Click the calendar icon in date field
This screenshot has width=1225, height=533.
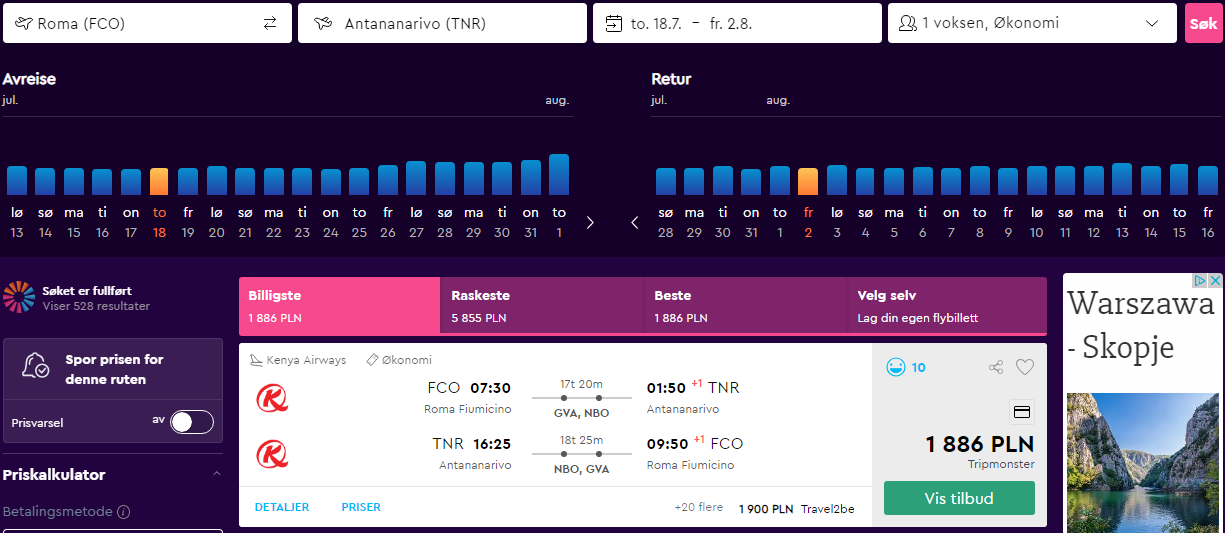pos(613,23)
